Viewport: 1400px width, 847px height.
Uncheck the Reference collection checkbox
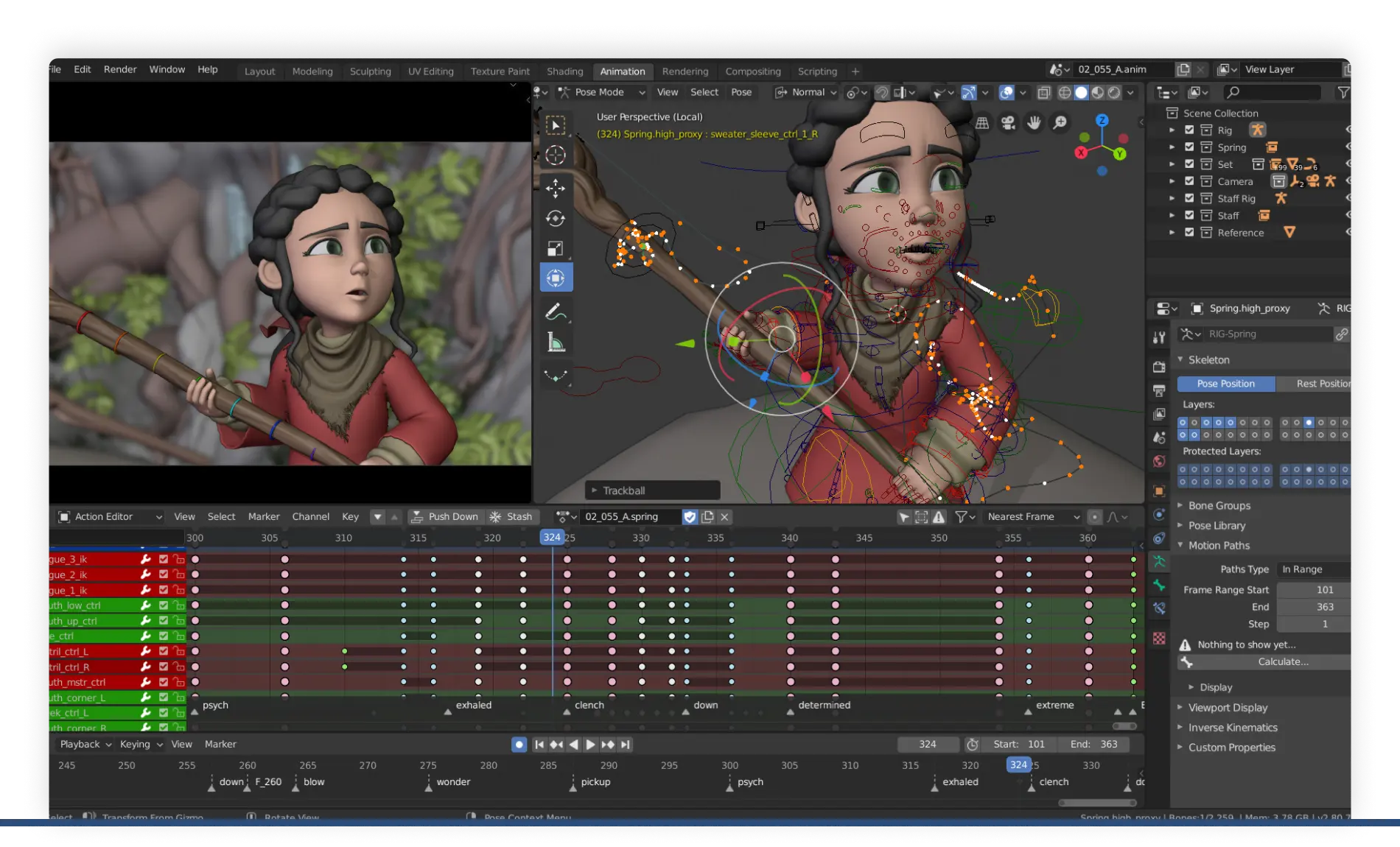click(1189, 232)
